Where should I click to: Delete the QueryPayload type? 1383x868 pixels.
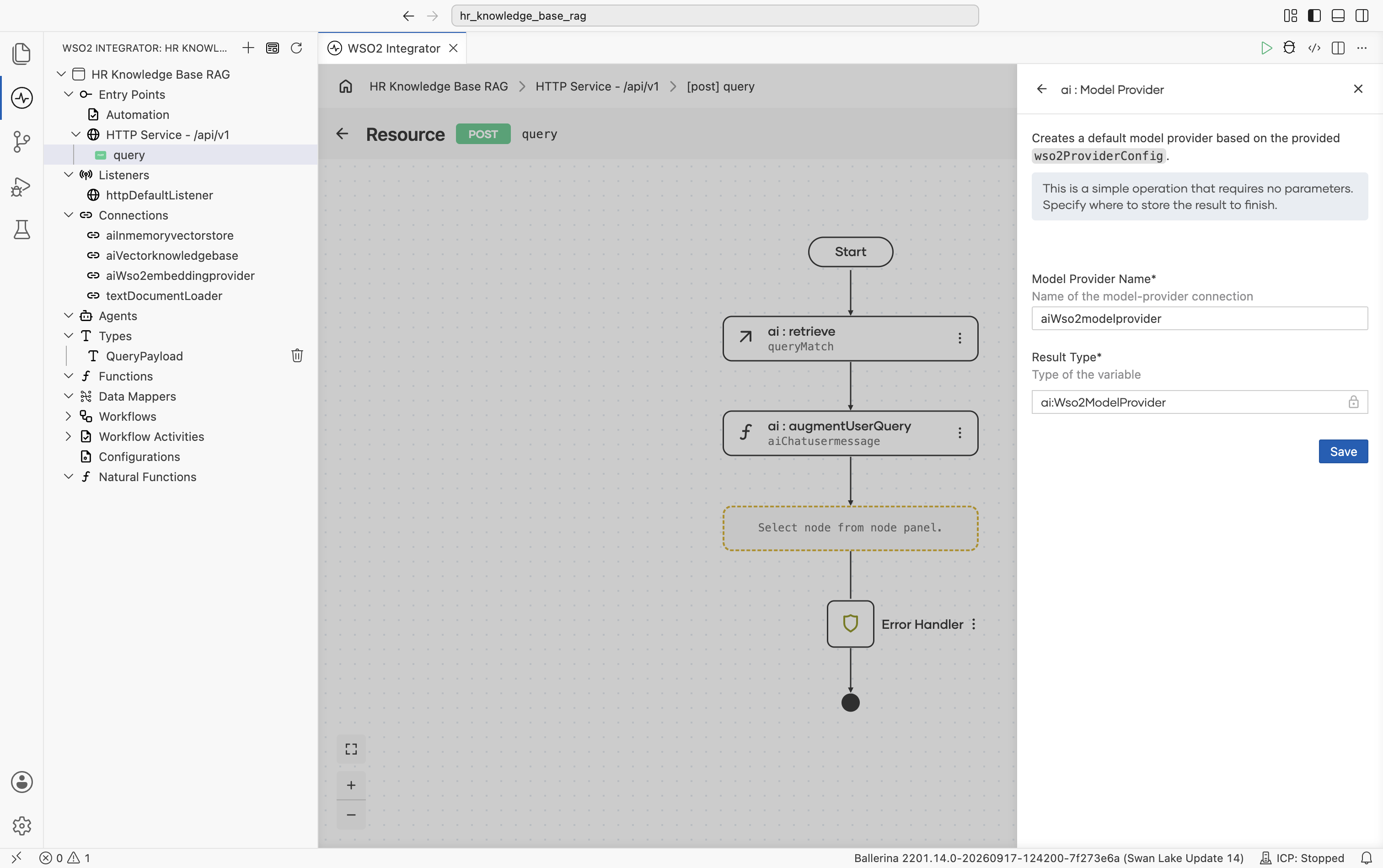click(297, 356)
